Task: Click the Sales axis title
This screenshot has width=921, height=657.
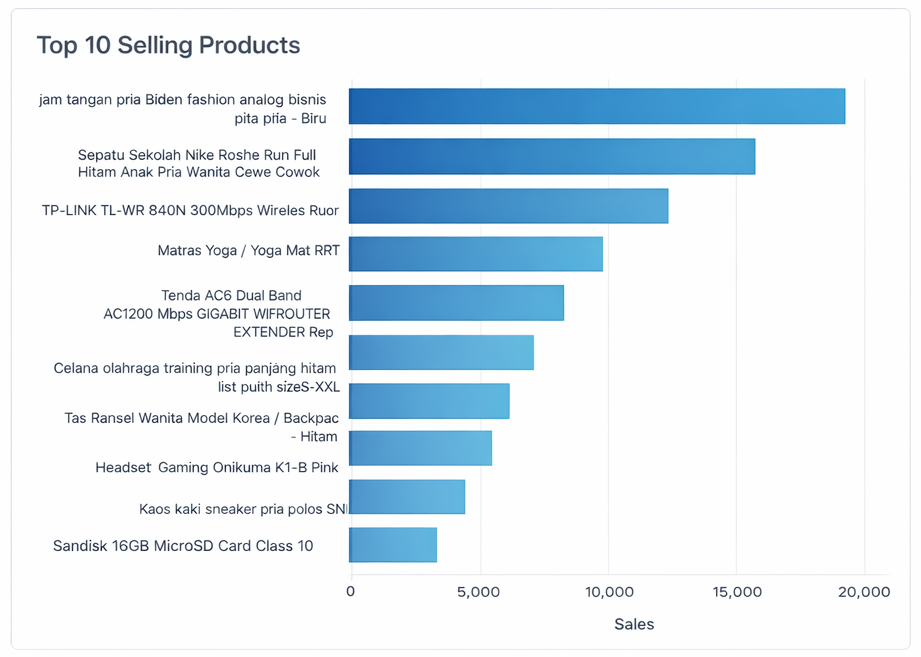Action: click(634, 624)
